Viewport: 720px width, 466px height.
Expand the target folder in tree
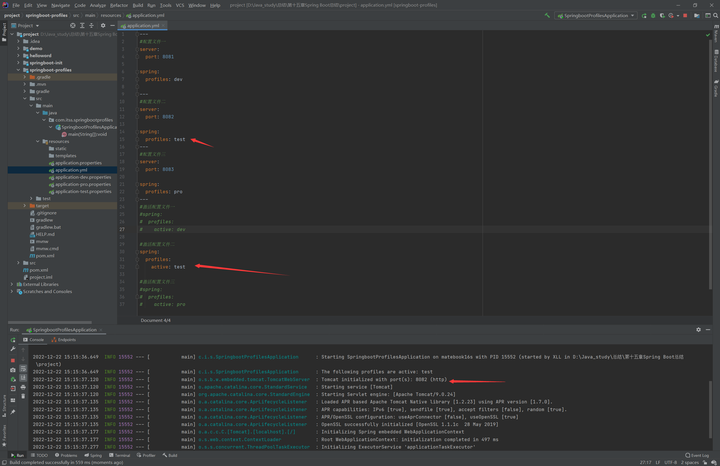click(x=25, y=206)
